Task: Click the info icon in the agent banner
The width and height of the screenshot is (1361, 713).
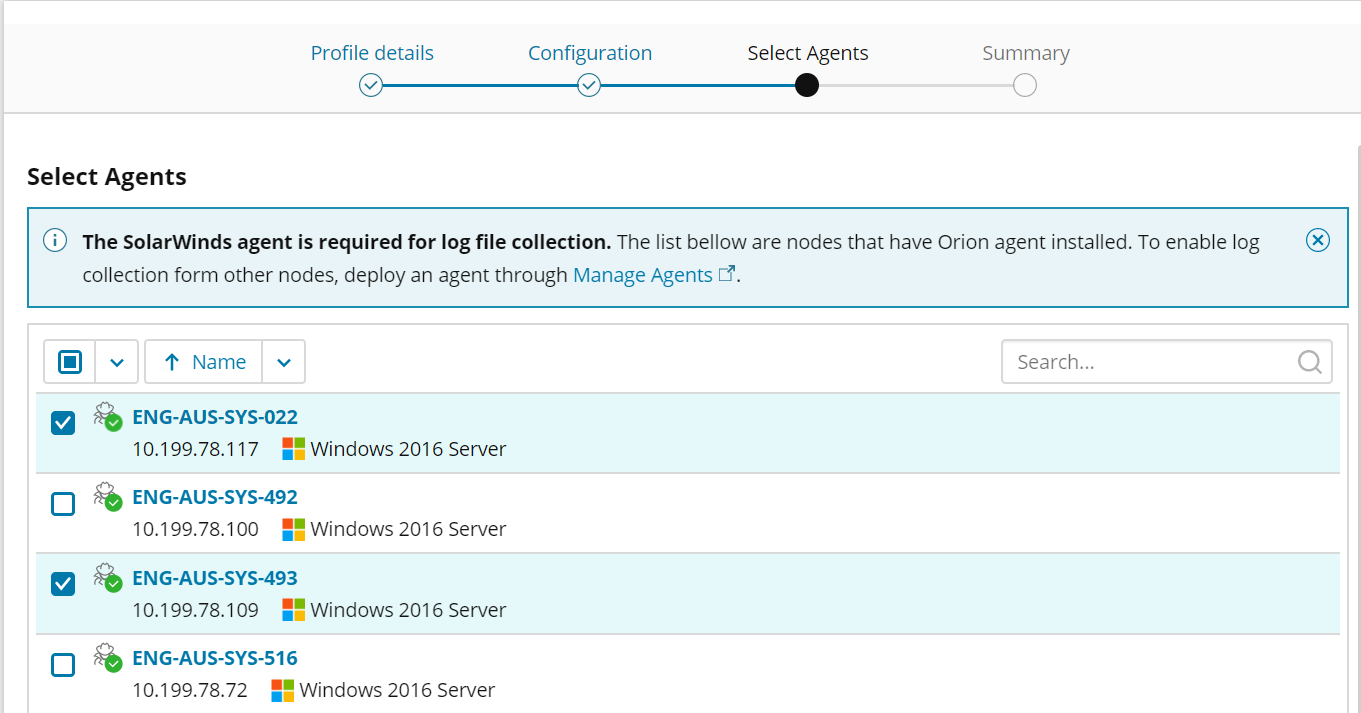Action: click(55, 241)
